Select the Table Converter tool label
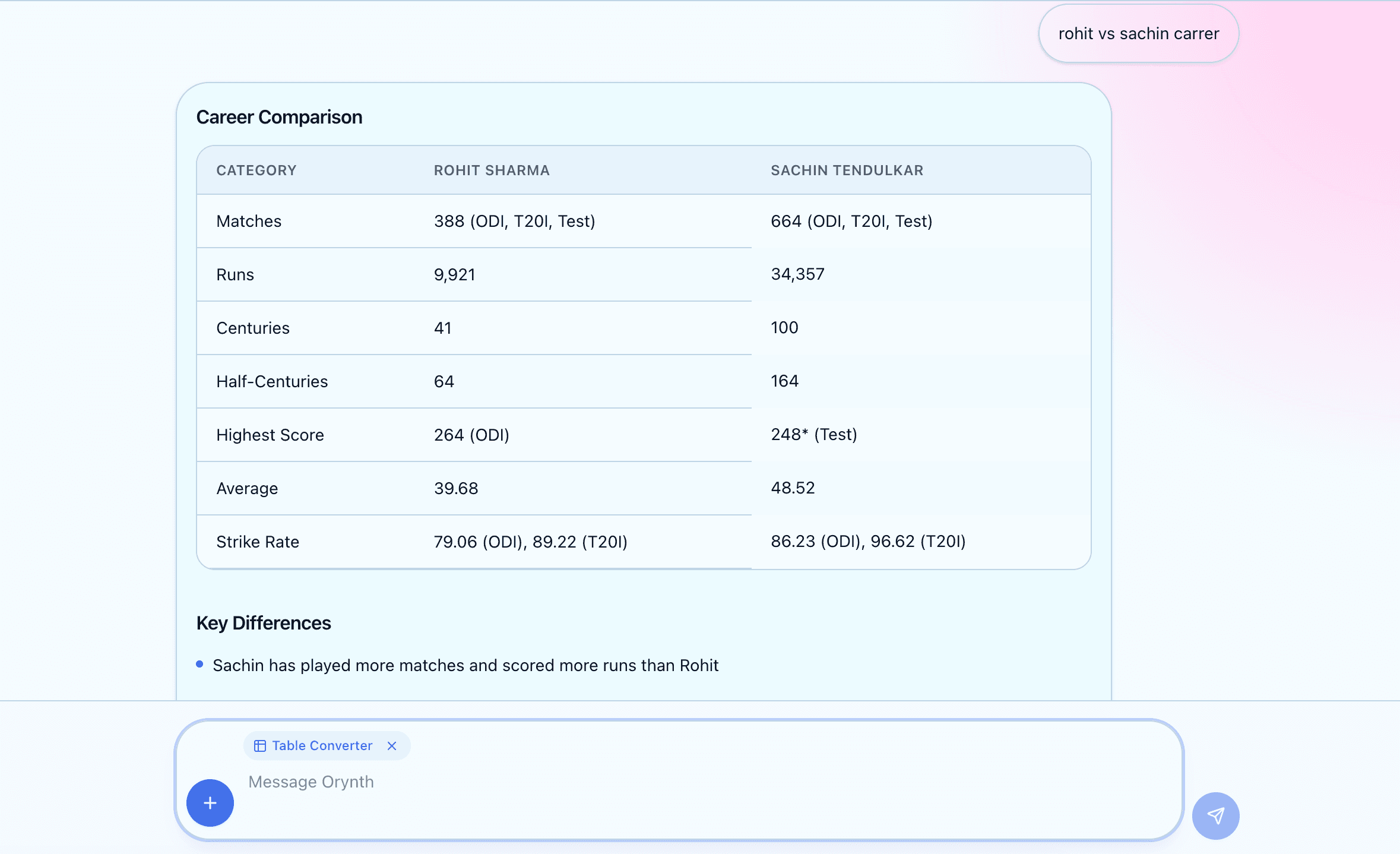The width and height of the screenshot is (1400, 854). coord(322,746)
